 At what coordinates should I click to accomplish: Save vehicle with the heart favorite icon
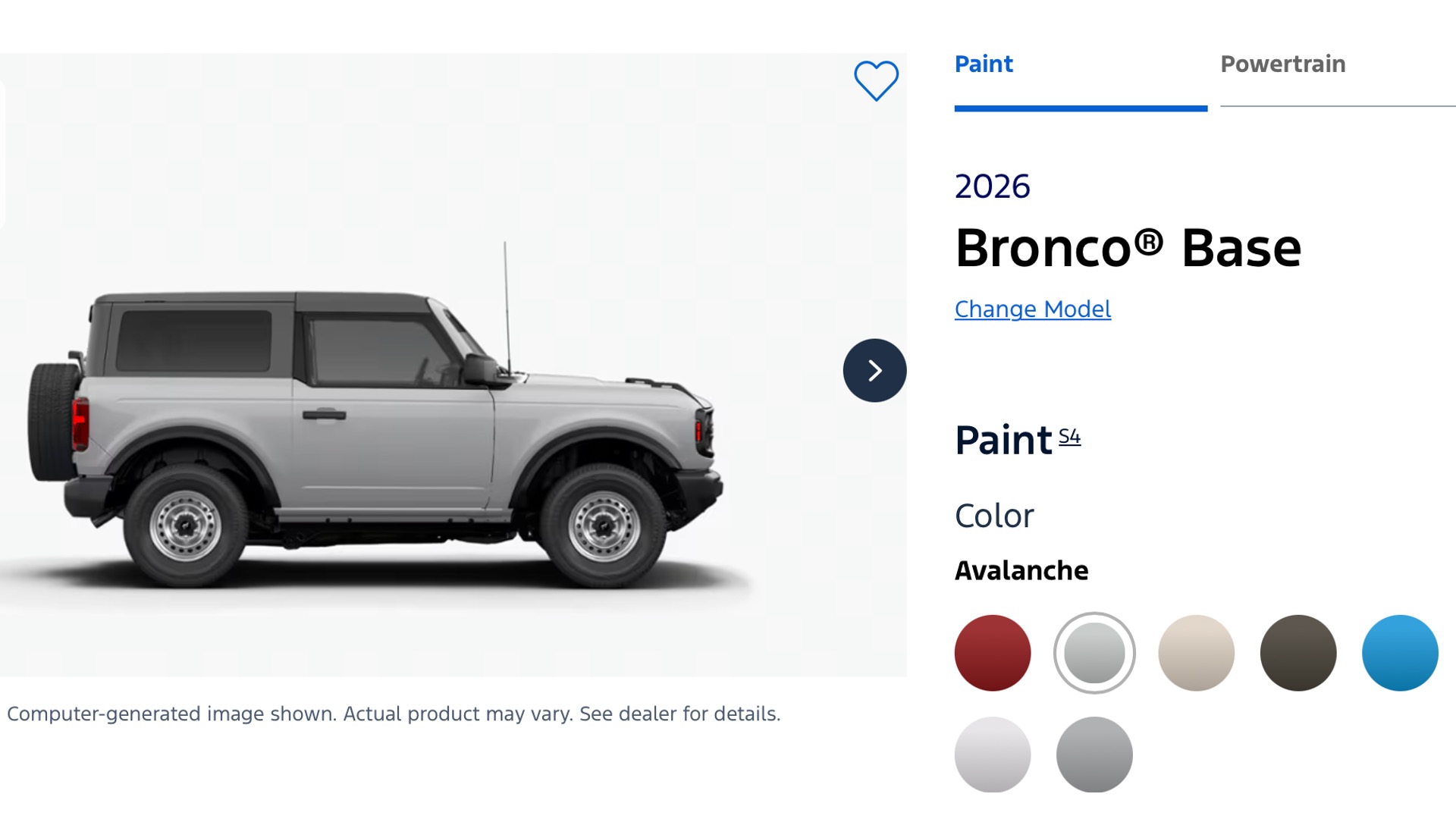[876, 80]
